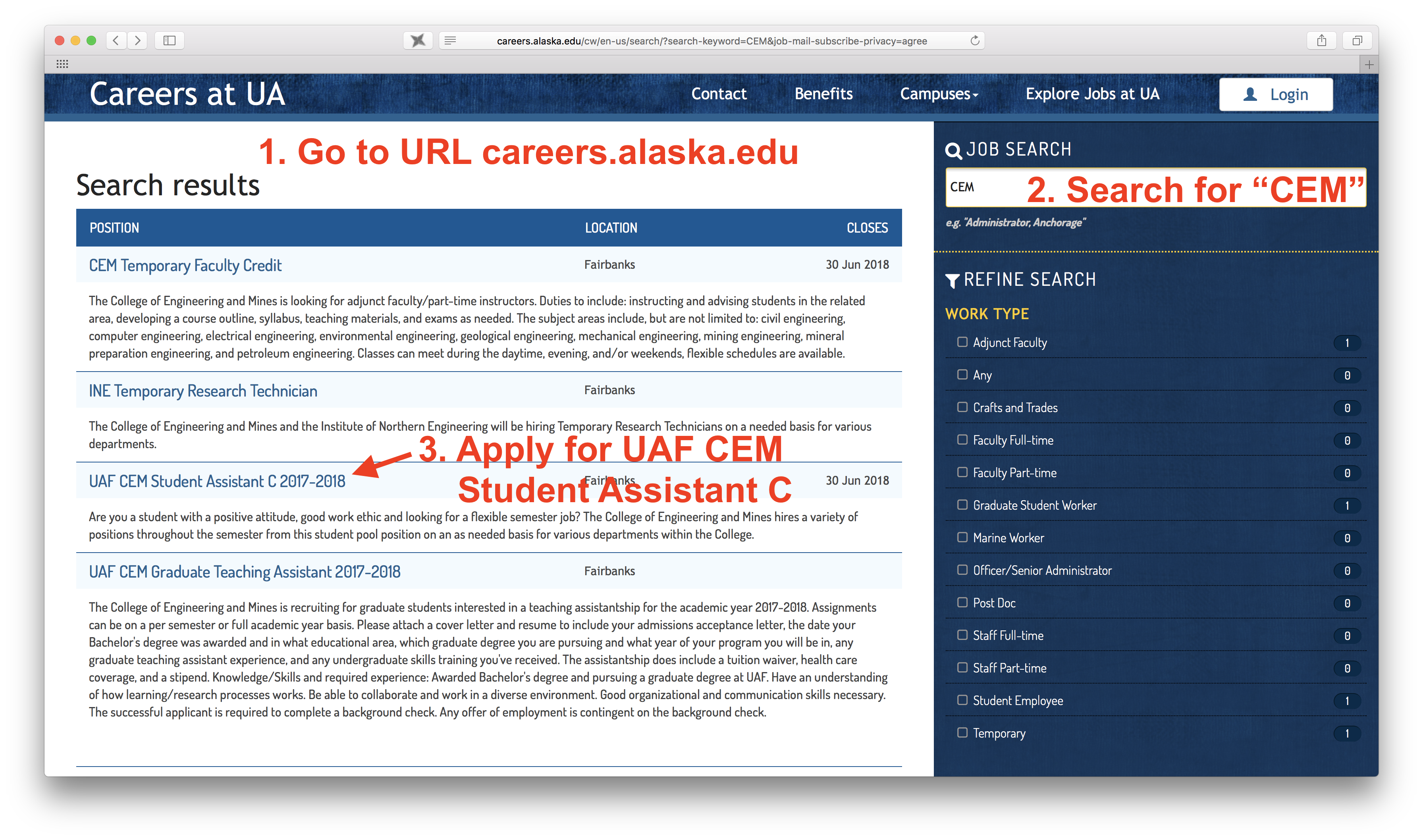
Task: Reload the page with refresh icon
Action: [x=975, y=40]
